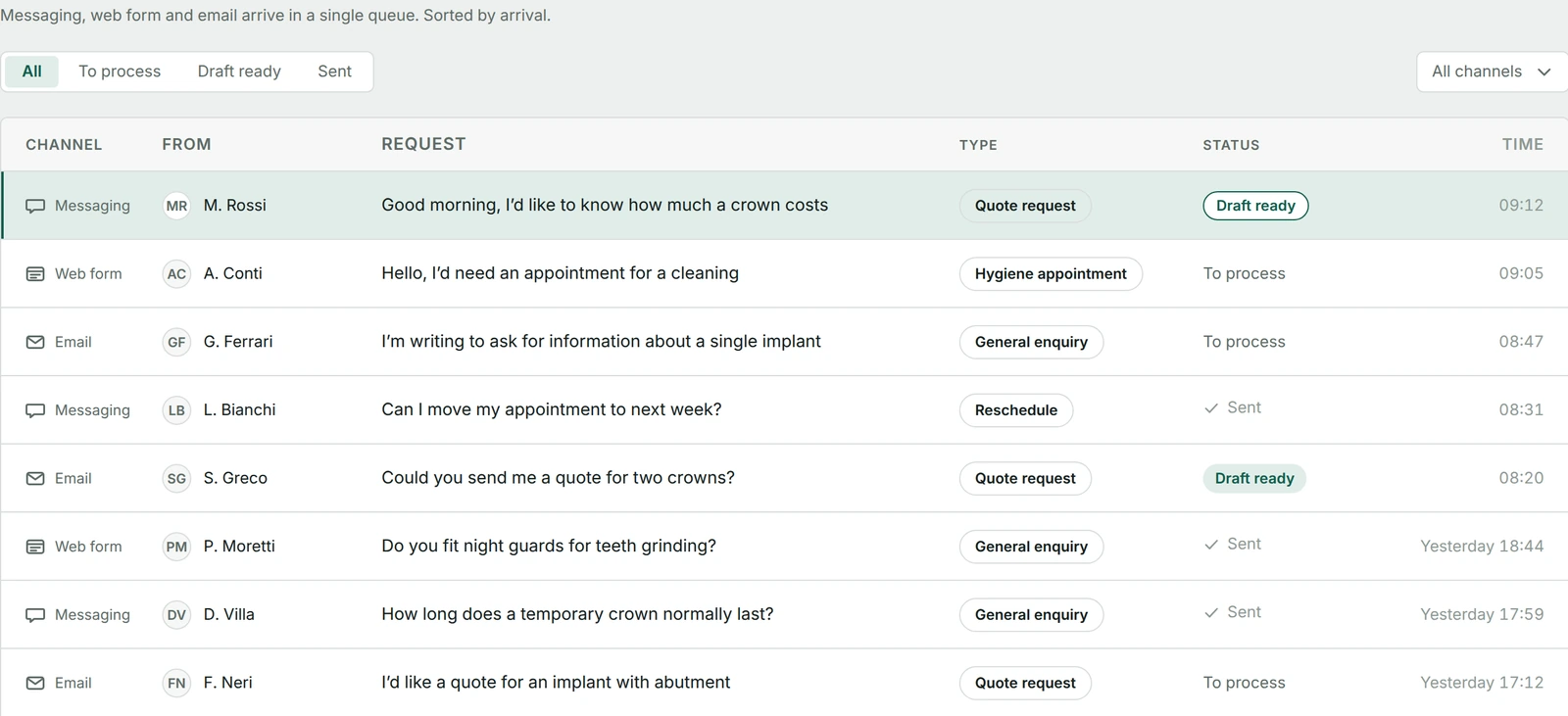Click the MR avatar badge

[176, 206]
